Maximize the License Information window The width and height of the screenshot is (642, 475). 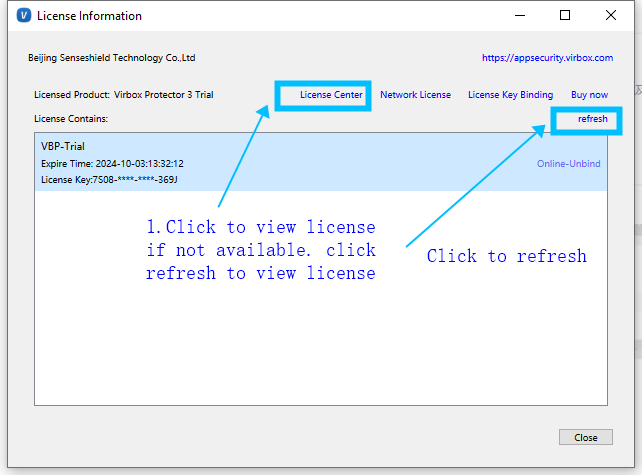tap(565, 16)
